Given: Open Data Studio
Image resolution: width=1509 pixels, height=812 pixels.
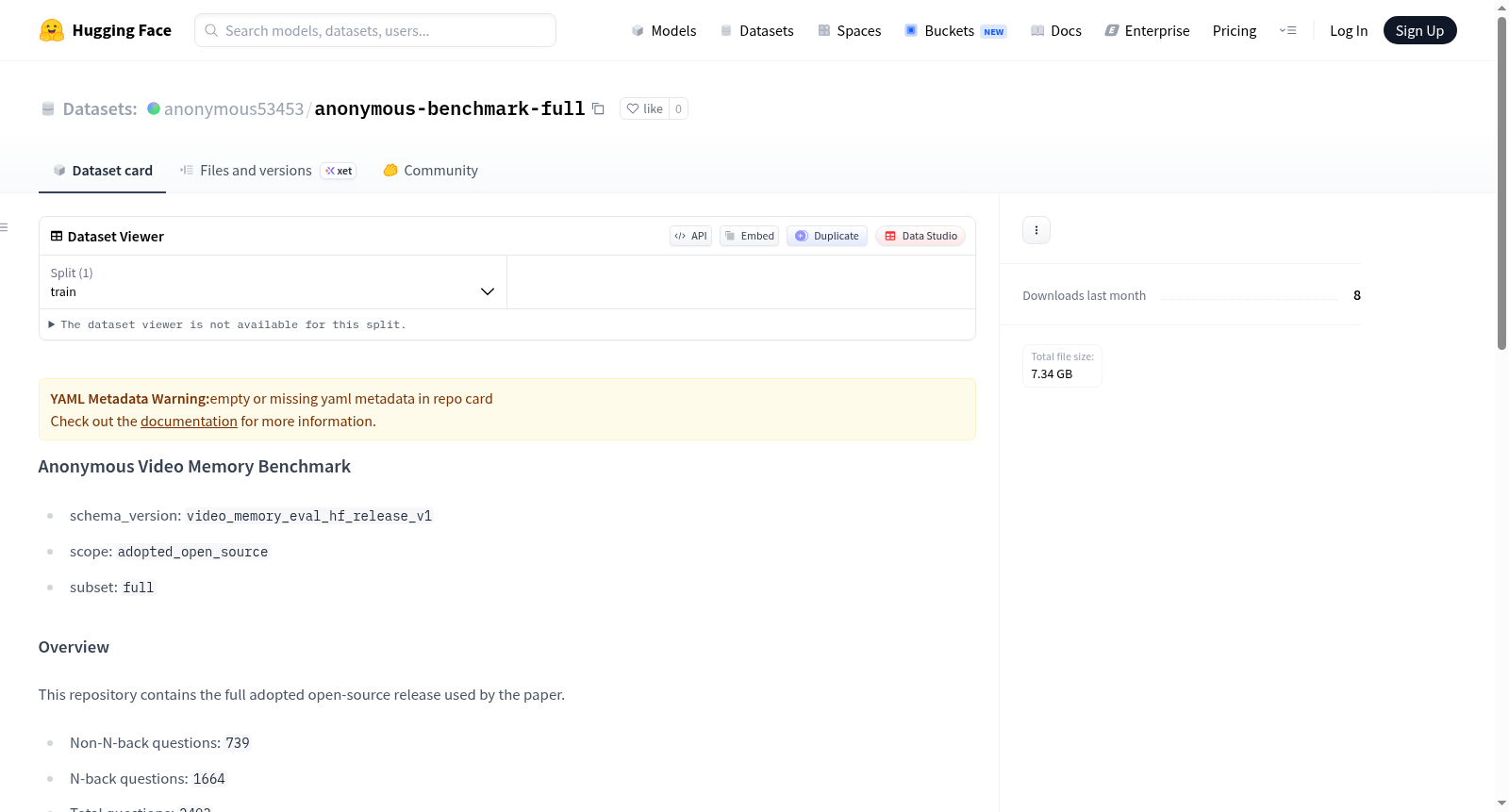Looking at the screenshot, I should coord(920,236).
